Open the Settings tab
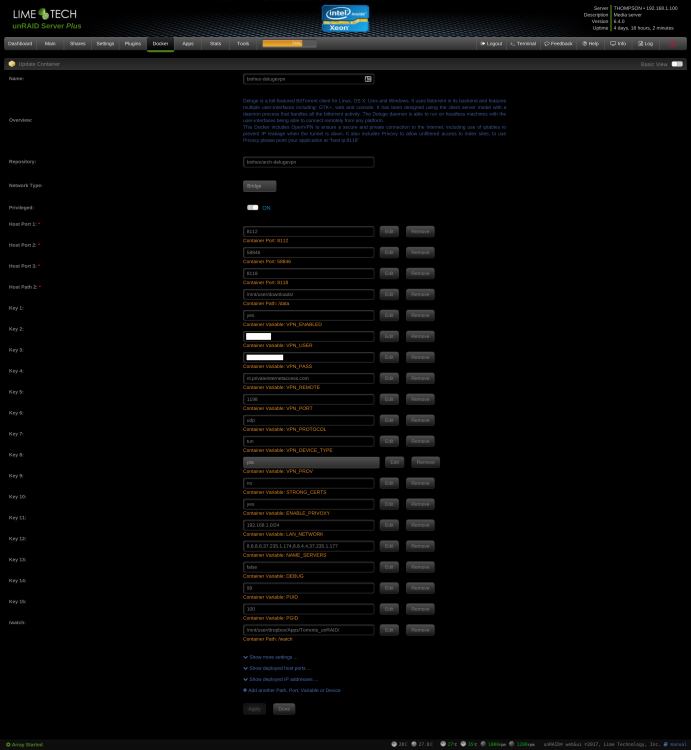The image size is (691, 750). click(x=105, y=44)
